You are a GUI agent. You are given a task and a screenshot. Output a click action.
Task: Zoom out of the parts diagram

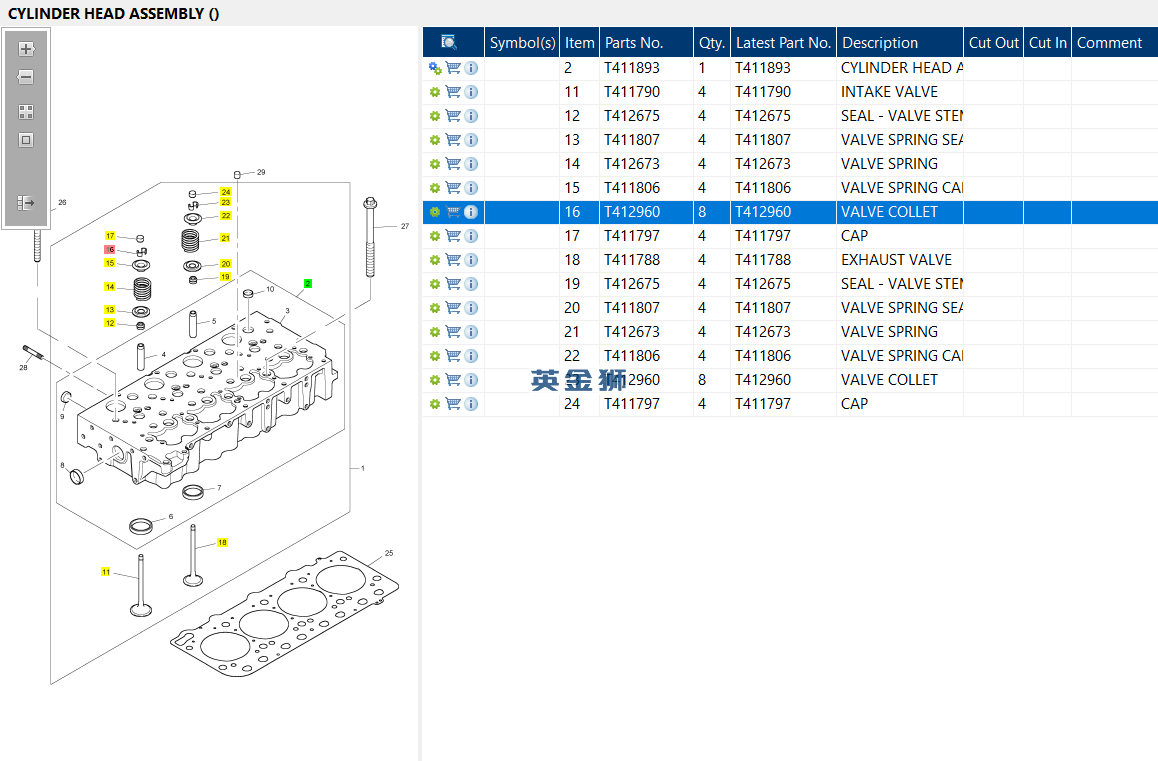click(26, 77)
